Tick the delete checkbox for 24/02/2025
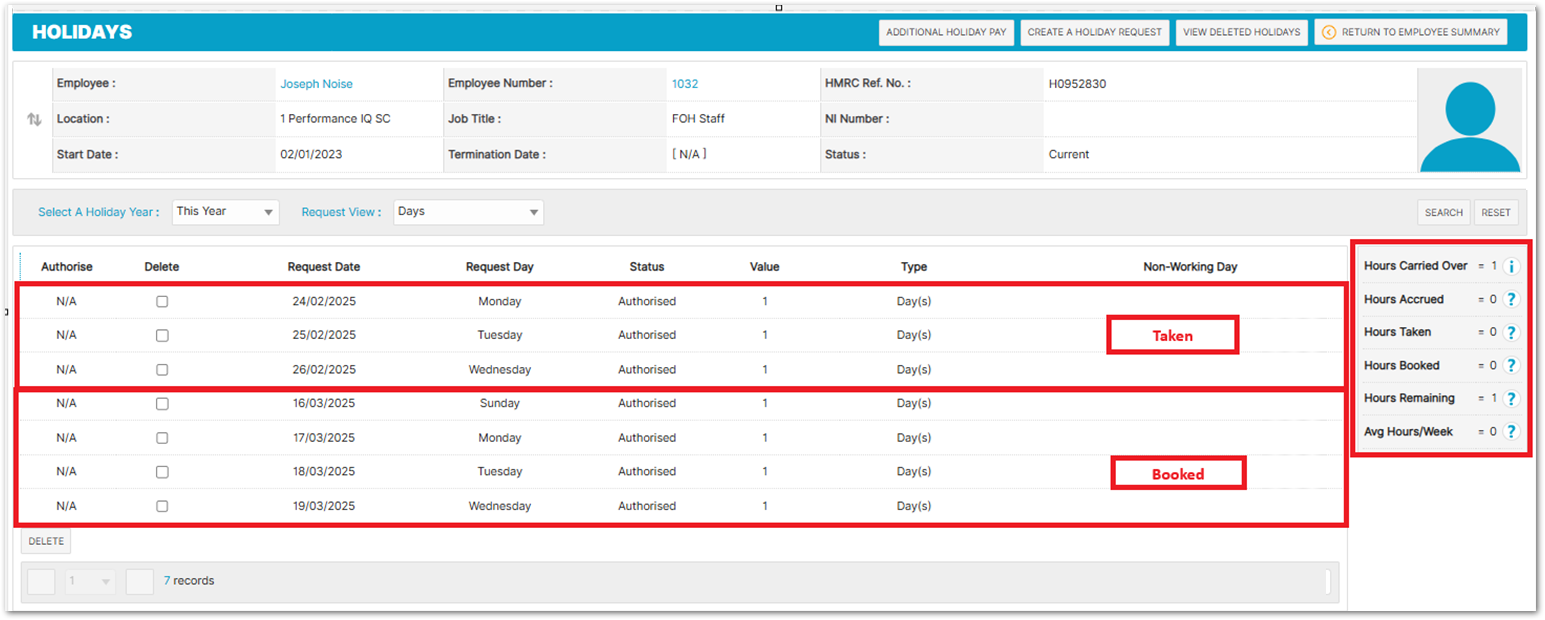The height and width of the screenshot is (620, 1545). (x=162, y=302)
